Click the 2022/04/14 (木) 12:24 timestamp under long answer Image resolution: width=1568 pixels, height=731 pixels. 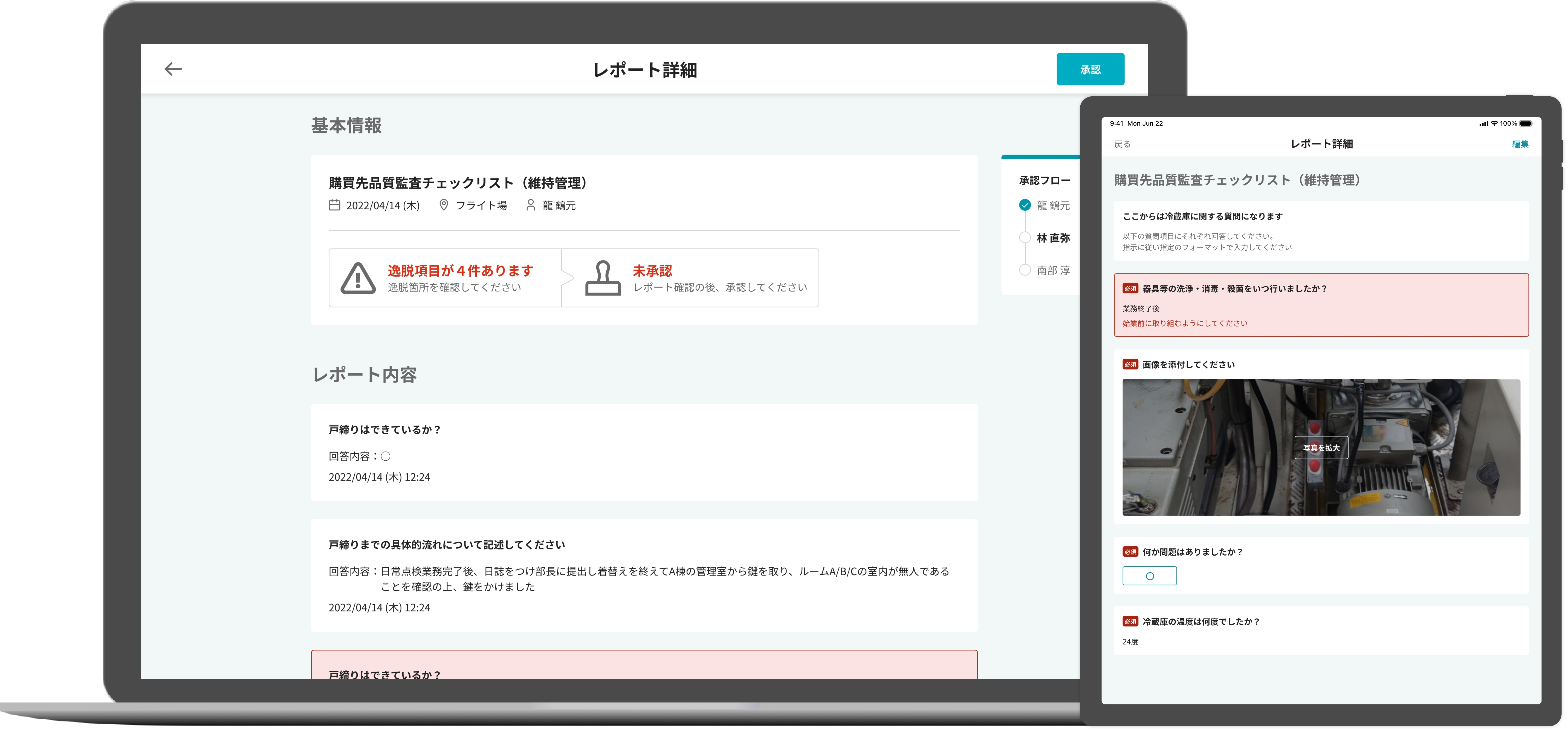coord(379,608)
